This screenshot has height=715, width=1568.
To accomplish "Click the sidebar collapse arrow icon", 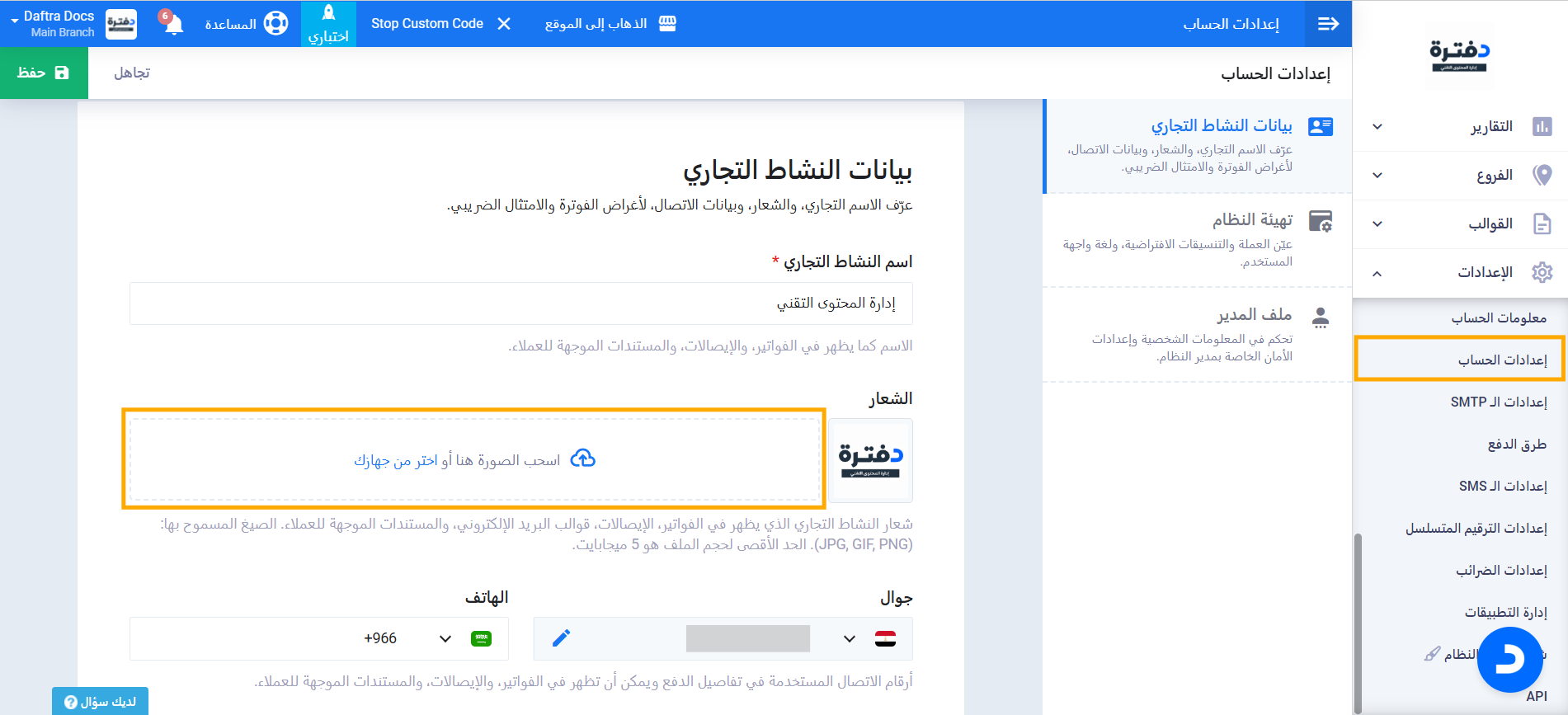I will (1328, 24).
